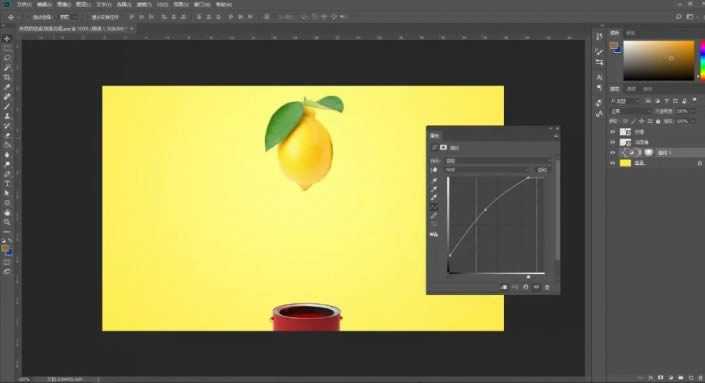The height and width of the screenshot is (383, 705).
Task: Open the curves channel dropdown
Action: coord(486,170)
